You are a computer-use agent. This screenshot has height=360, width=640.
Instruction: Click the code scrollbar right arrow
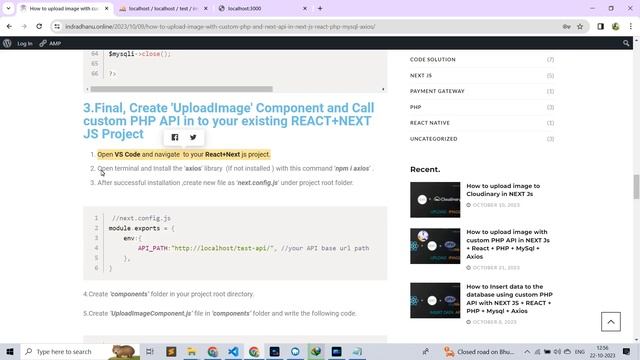pyautogui.click(x=383, y=89)
